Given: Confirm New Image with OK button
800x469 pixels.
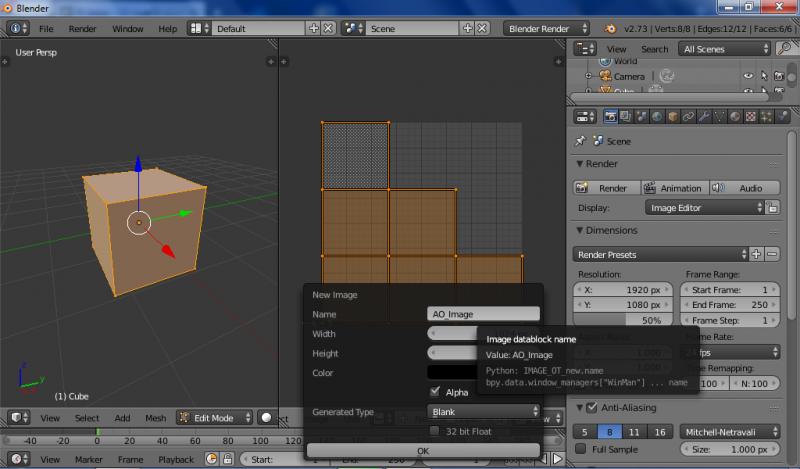Looking at the screenshot, I should [x=422, y=450].
